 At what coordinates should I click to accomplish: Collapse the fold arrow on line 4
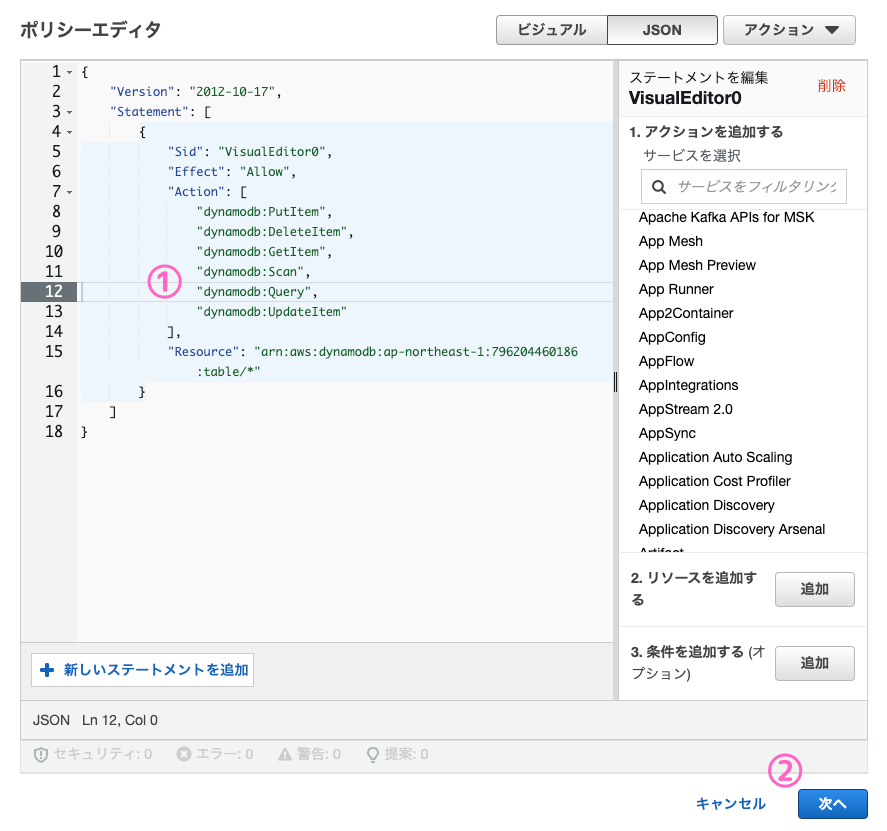70,132
